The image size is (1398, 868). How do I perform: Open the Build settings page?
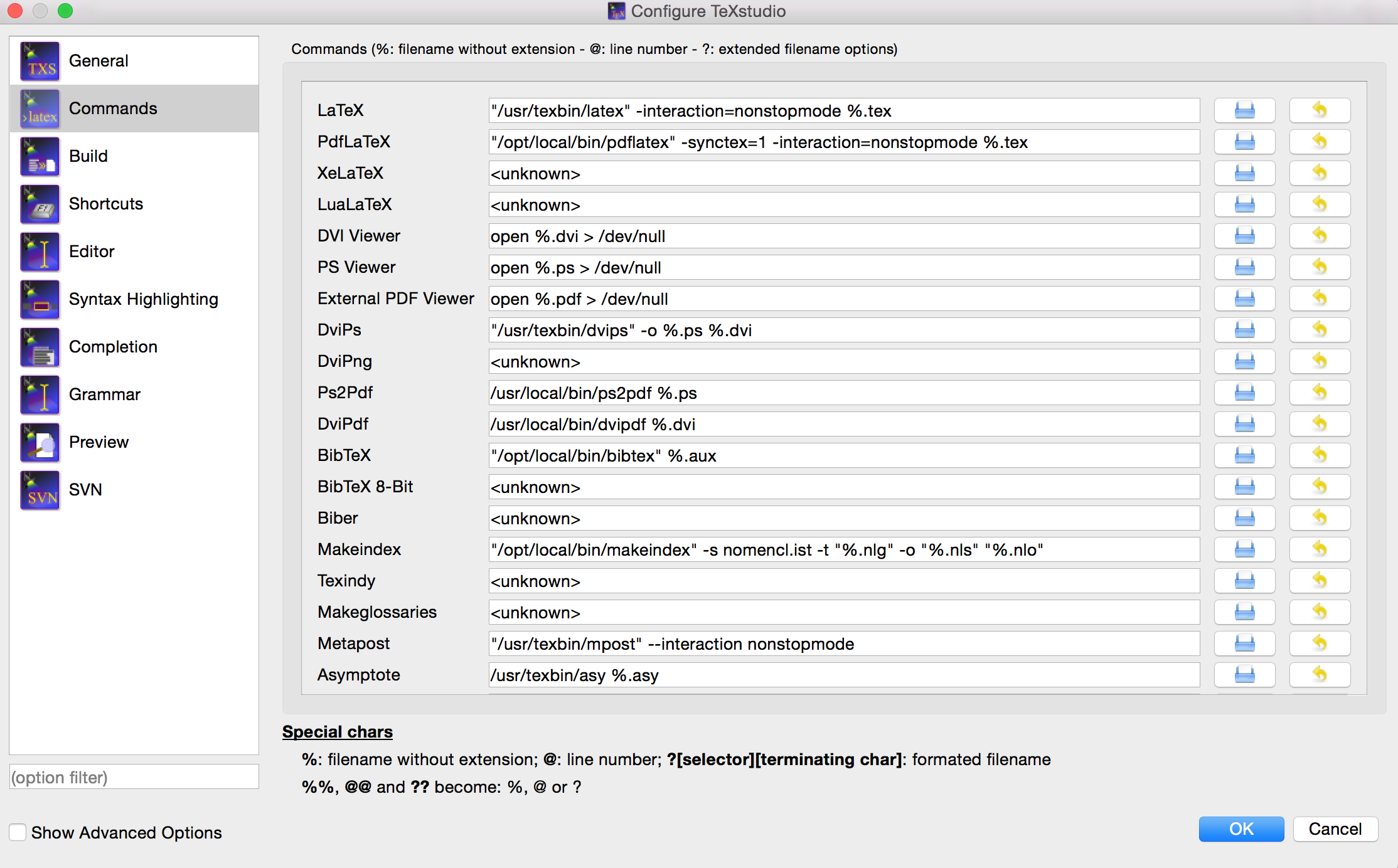[x=134, y=156]
